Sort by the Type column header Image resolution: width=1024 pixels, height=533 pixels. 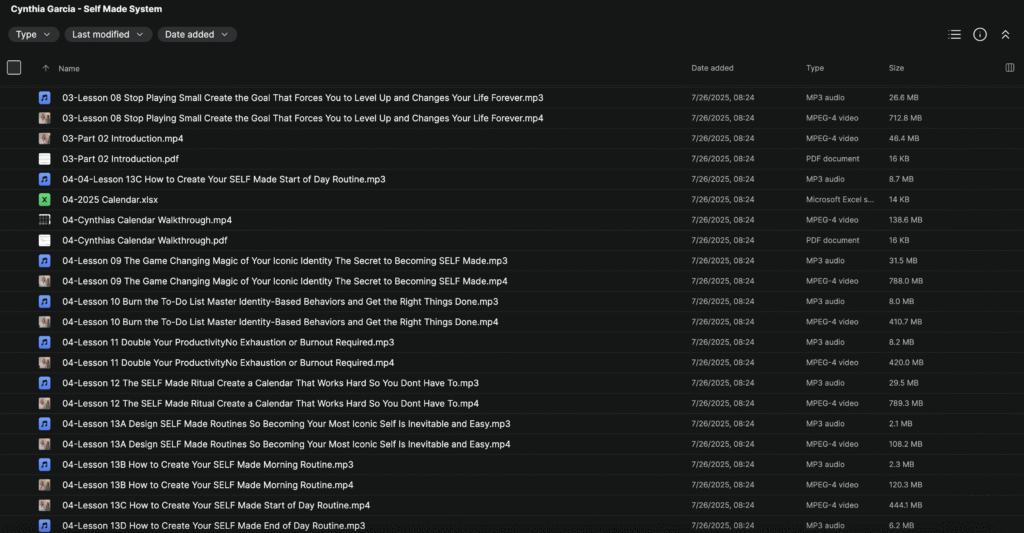[815, 68]
